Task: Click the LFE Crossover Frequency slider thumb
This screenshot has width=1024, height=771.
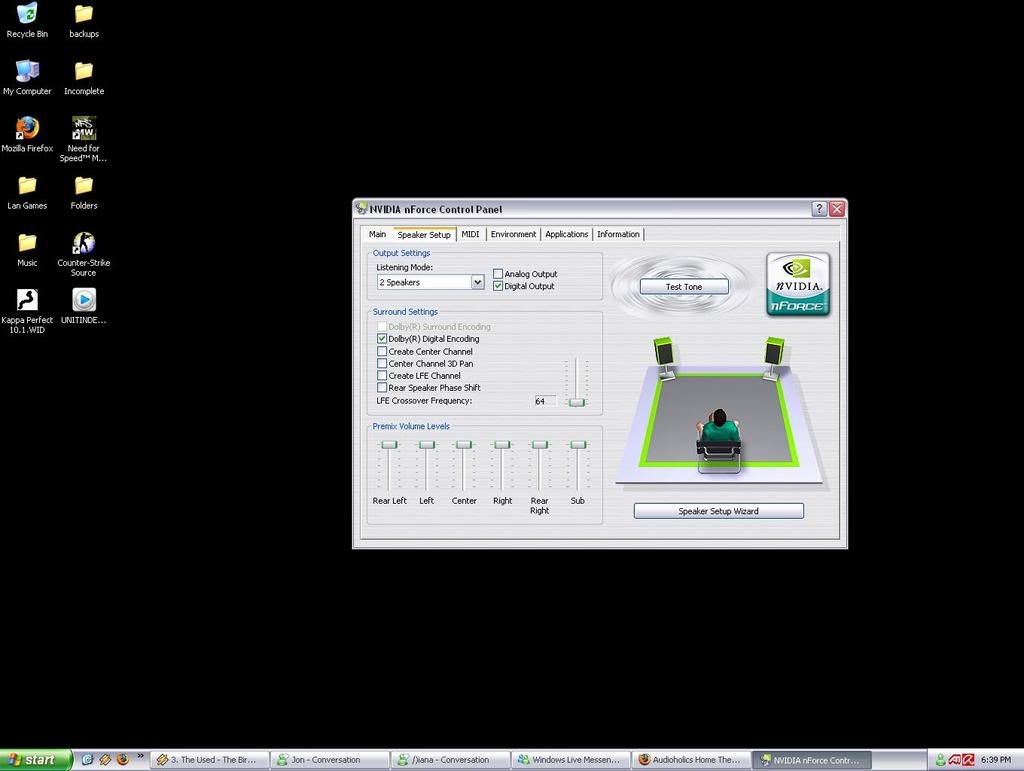Action: [x=576, y=402]
